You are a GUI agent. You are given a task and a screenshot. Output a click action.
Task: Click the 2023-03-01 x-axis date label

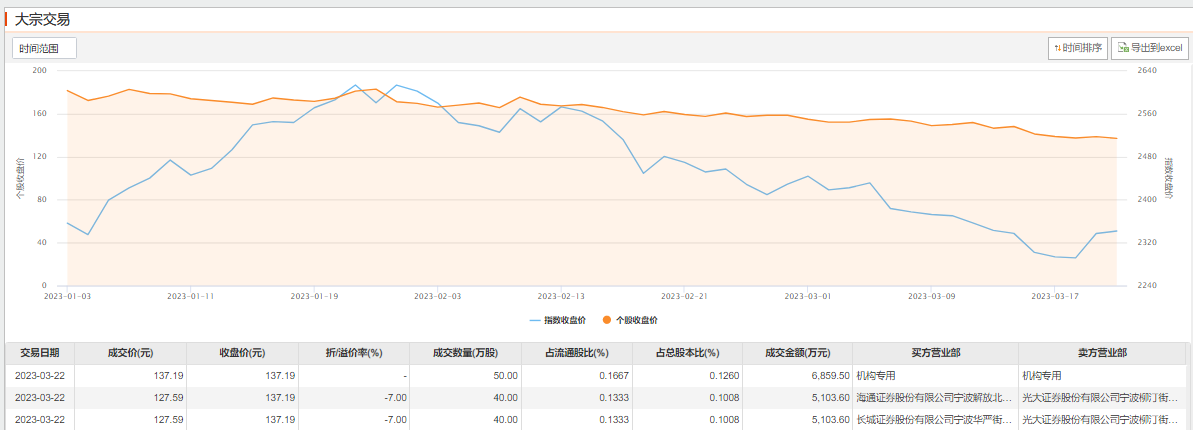pyautogui.click(x=808, y=295)
